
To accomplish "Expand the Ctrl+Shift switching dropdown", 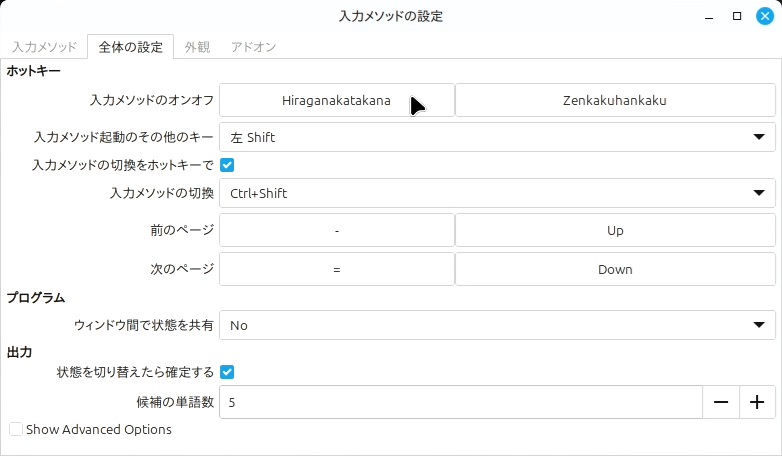I will click(497, 193).
